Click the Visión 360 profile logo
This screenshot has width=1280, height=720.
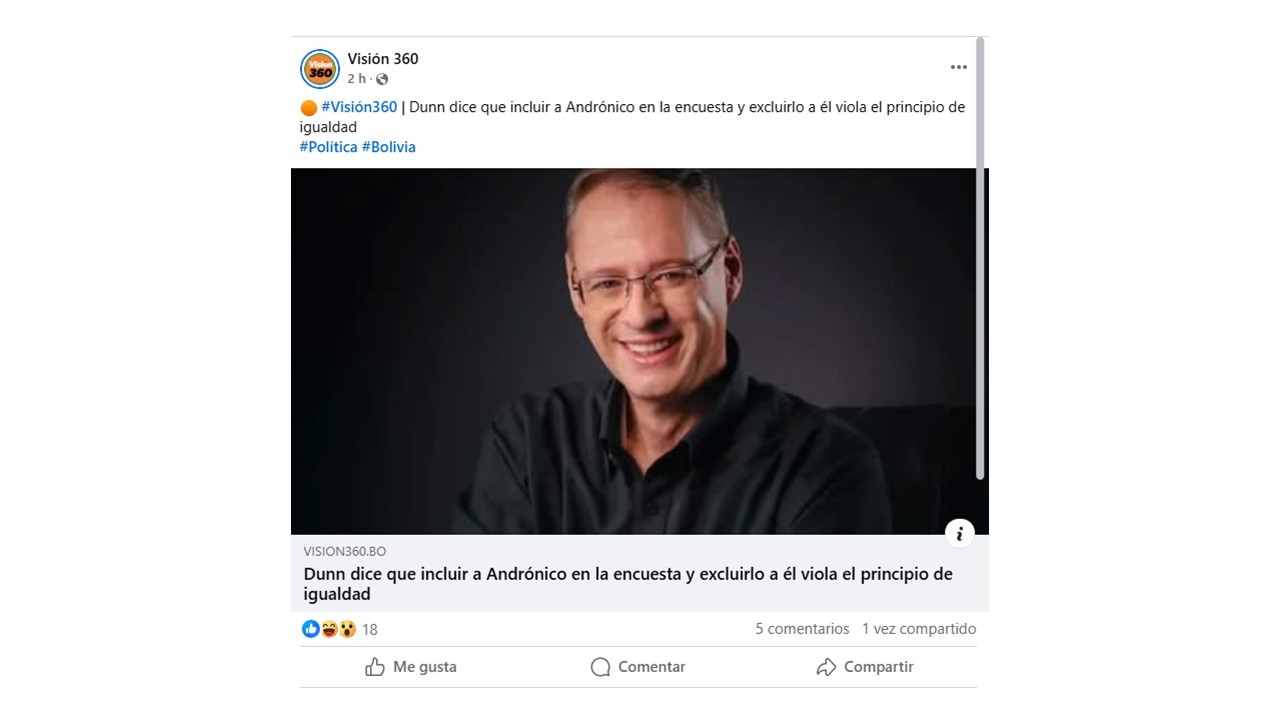tap(320, 69)
